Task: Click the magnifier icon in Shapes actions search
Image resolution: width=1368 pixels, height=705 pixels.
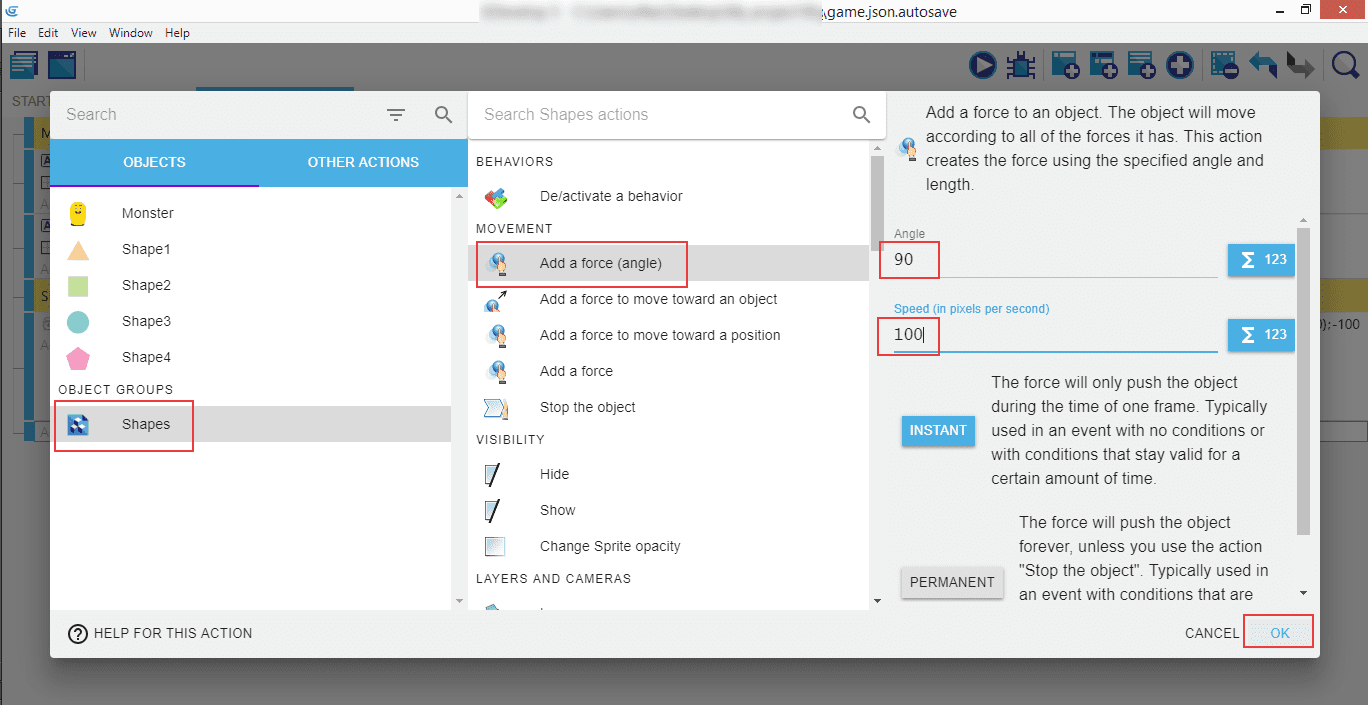Action: click(861, 115)
